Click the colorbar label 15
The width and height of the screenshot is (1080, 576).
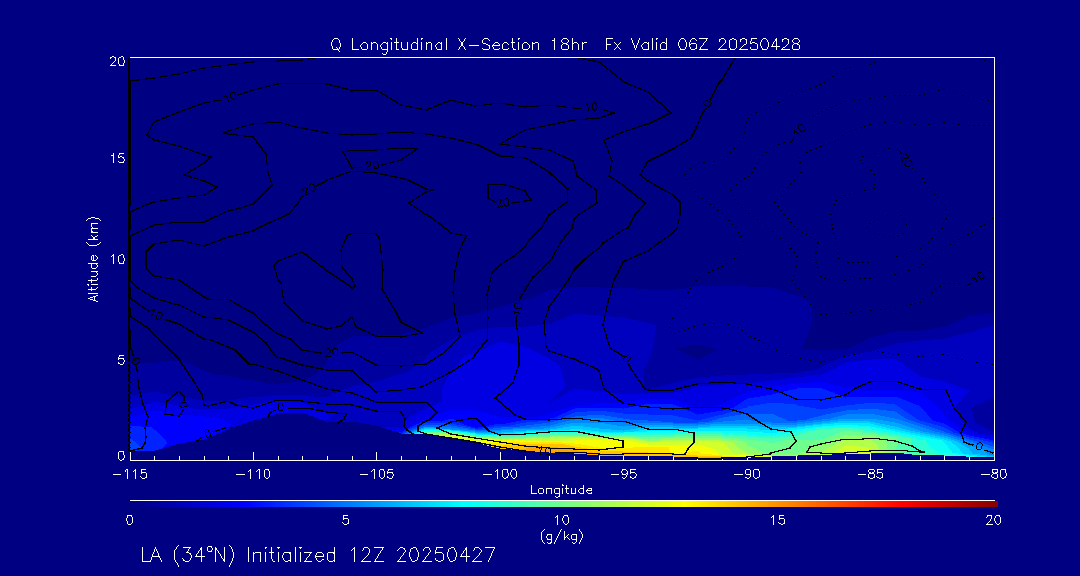778,521
